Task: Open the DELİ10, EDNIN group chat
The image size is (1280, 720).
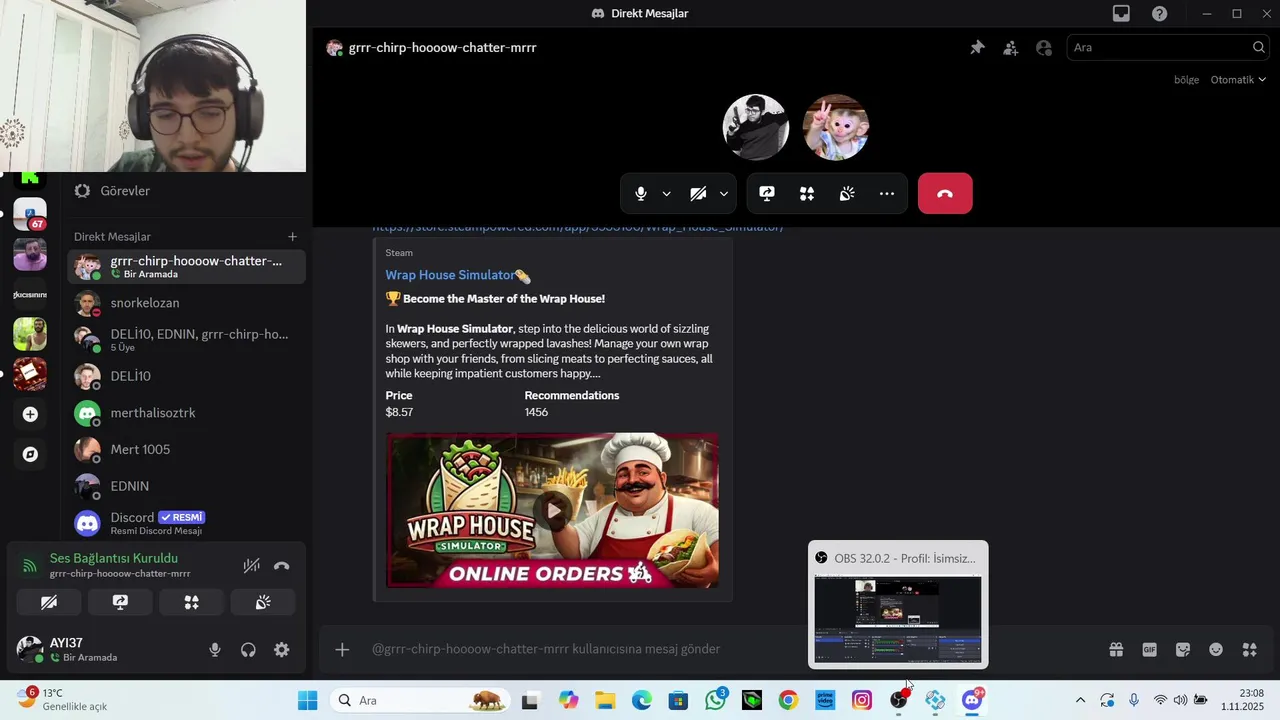Action: tap(186, 340)
